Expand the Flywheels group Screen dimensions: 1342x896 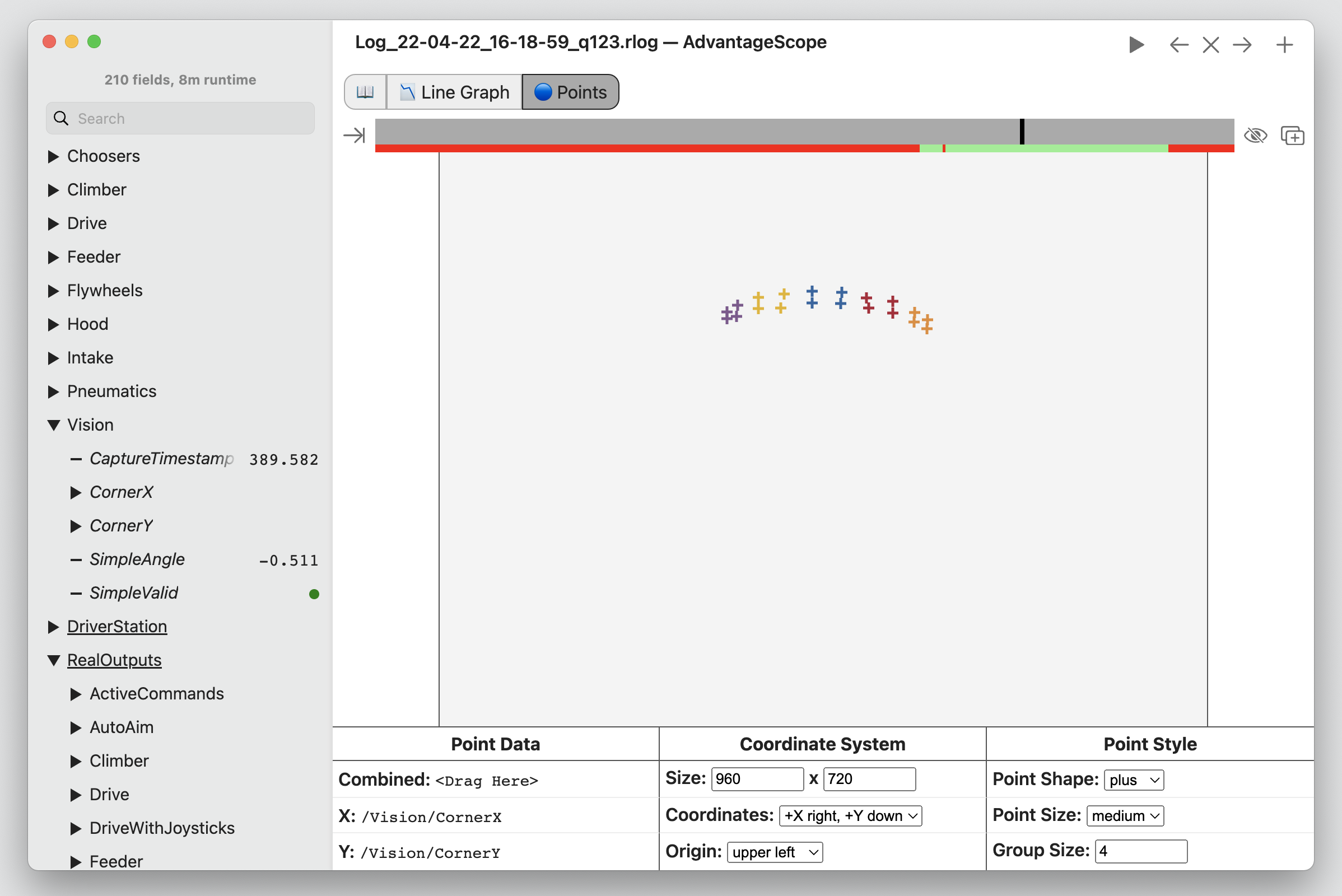click(53, 291)
